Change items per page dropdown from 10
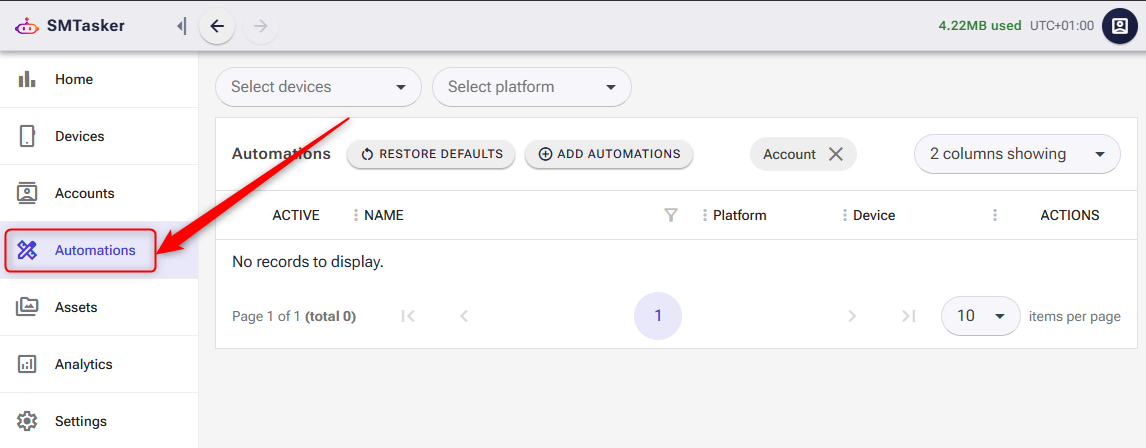This screenshot has width=1146, height=448. (x=980, y=316)
